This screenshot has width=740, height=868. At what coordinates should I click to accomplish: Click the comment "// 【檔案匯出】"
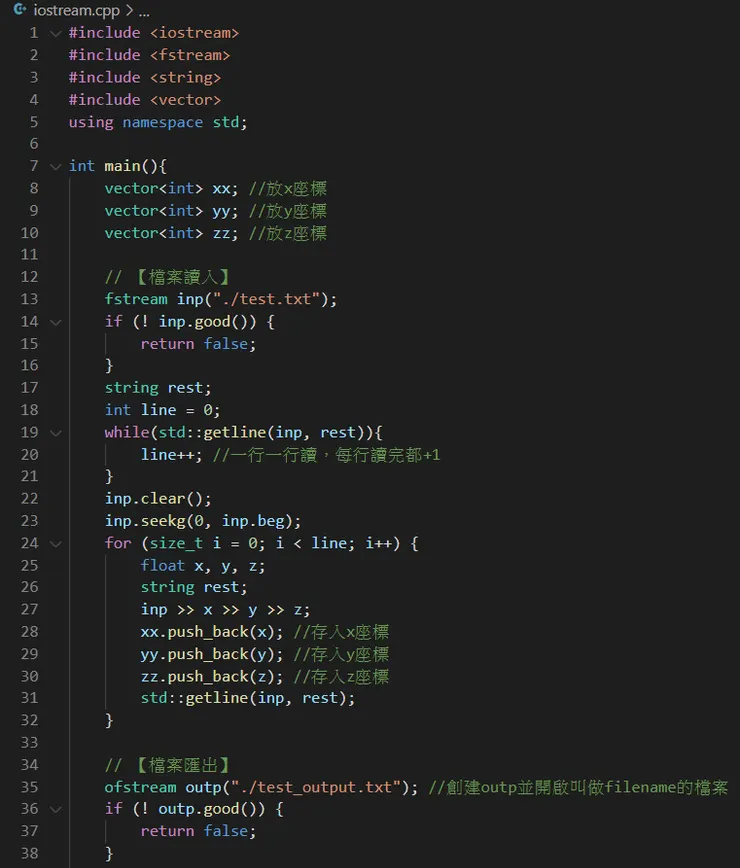click(x=167, y=765)
